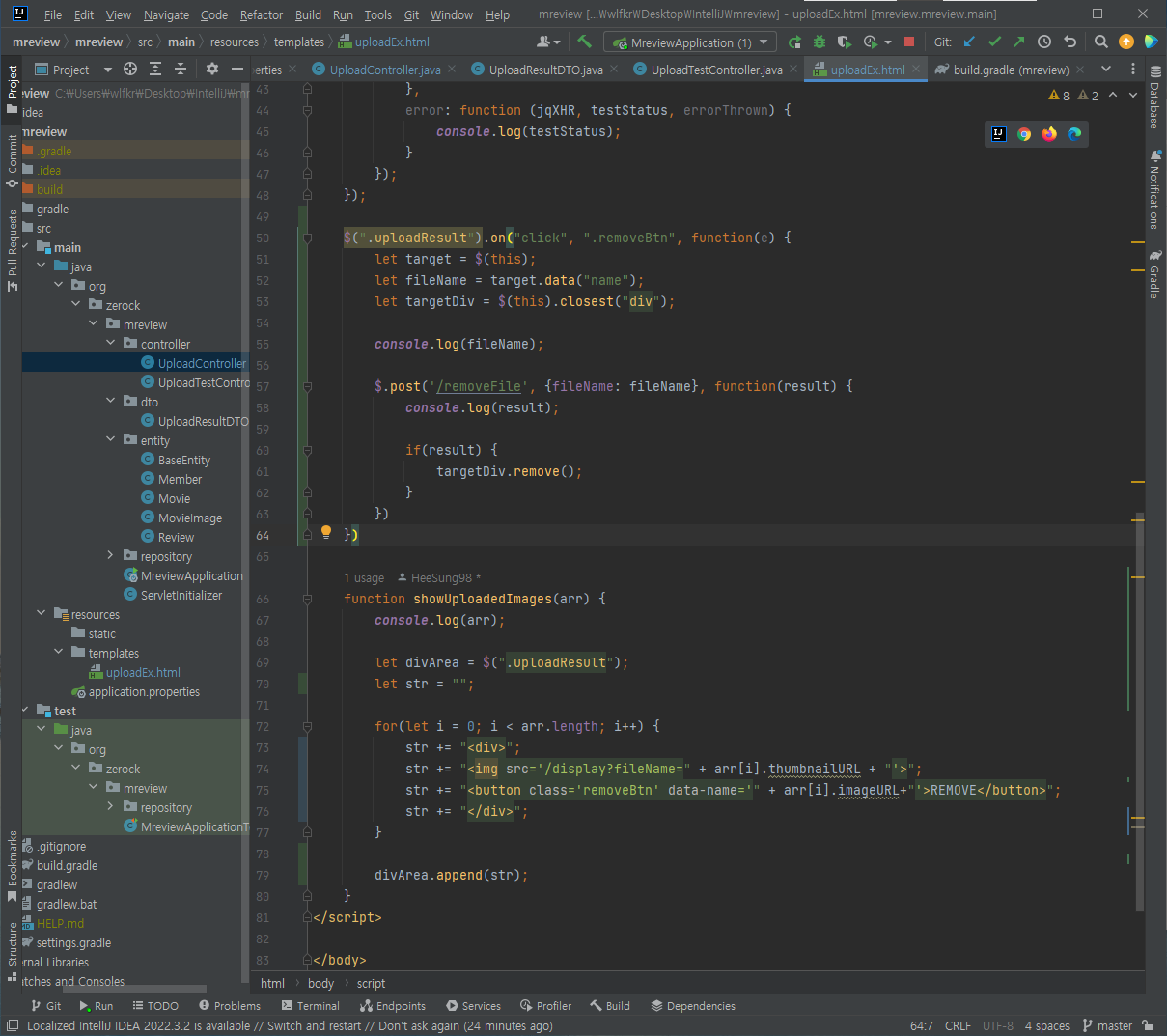Toggle Structure tool window

pyautogui.click(x=12, y=952)
